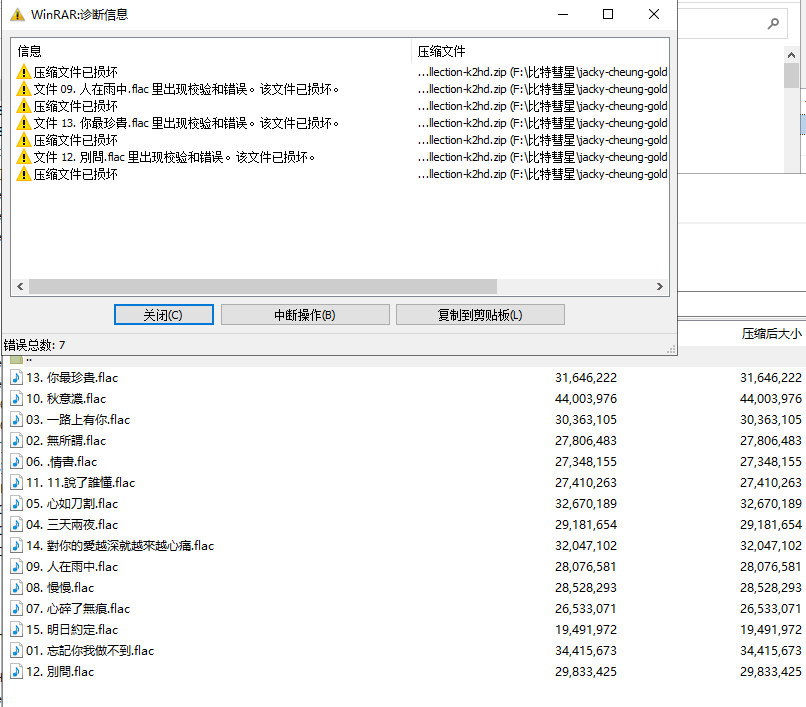806x707 pixels.
Task: Select file icon of 06. .情書.flac
Action: 16,462
